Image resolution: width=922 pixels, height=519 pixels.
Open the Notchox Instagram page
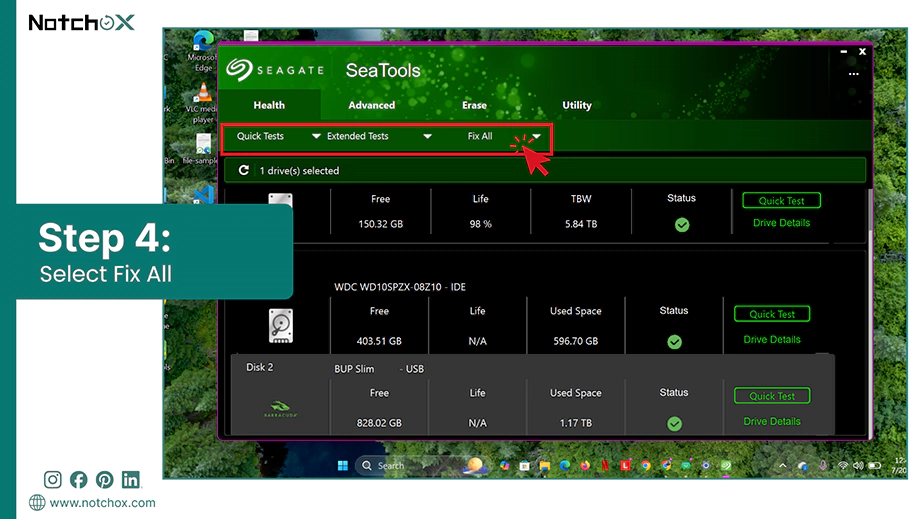(x=52, y=480)
